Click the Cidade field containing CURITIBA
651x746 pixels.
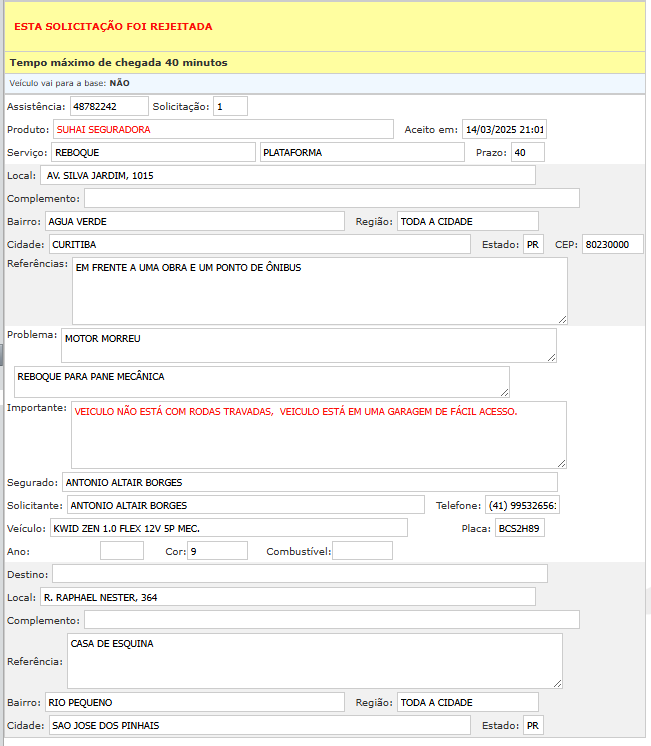click(259, 244)
